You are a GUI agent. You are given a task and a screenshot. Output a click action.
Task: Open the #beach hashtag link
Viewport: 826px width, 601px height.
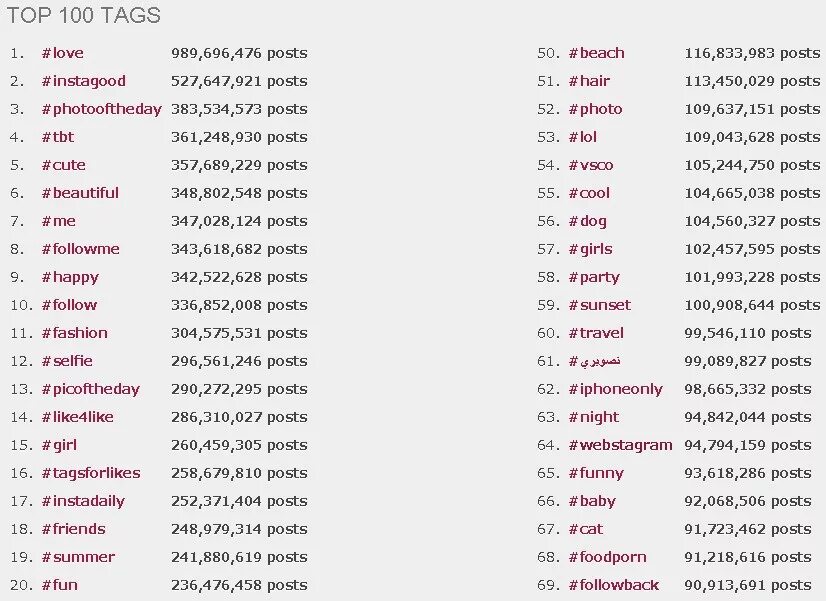pyautogui.click(x=596, y=53)
